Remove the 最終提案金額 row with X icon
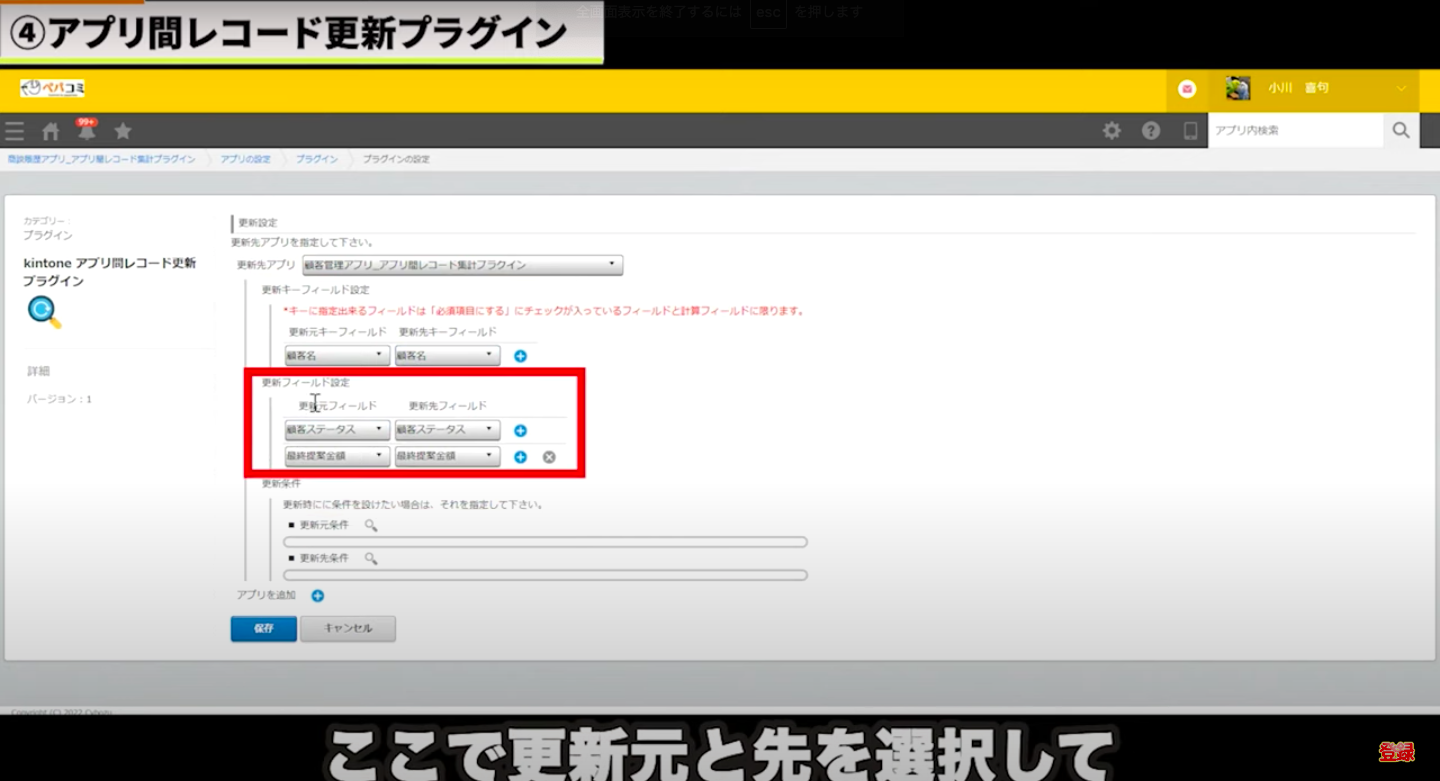This screenshot has width=1440, height=781. (x=549, y=457)
